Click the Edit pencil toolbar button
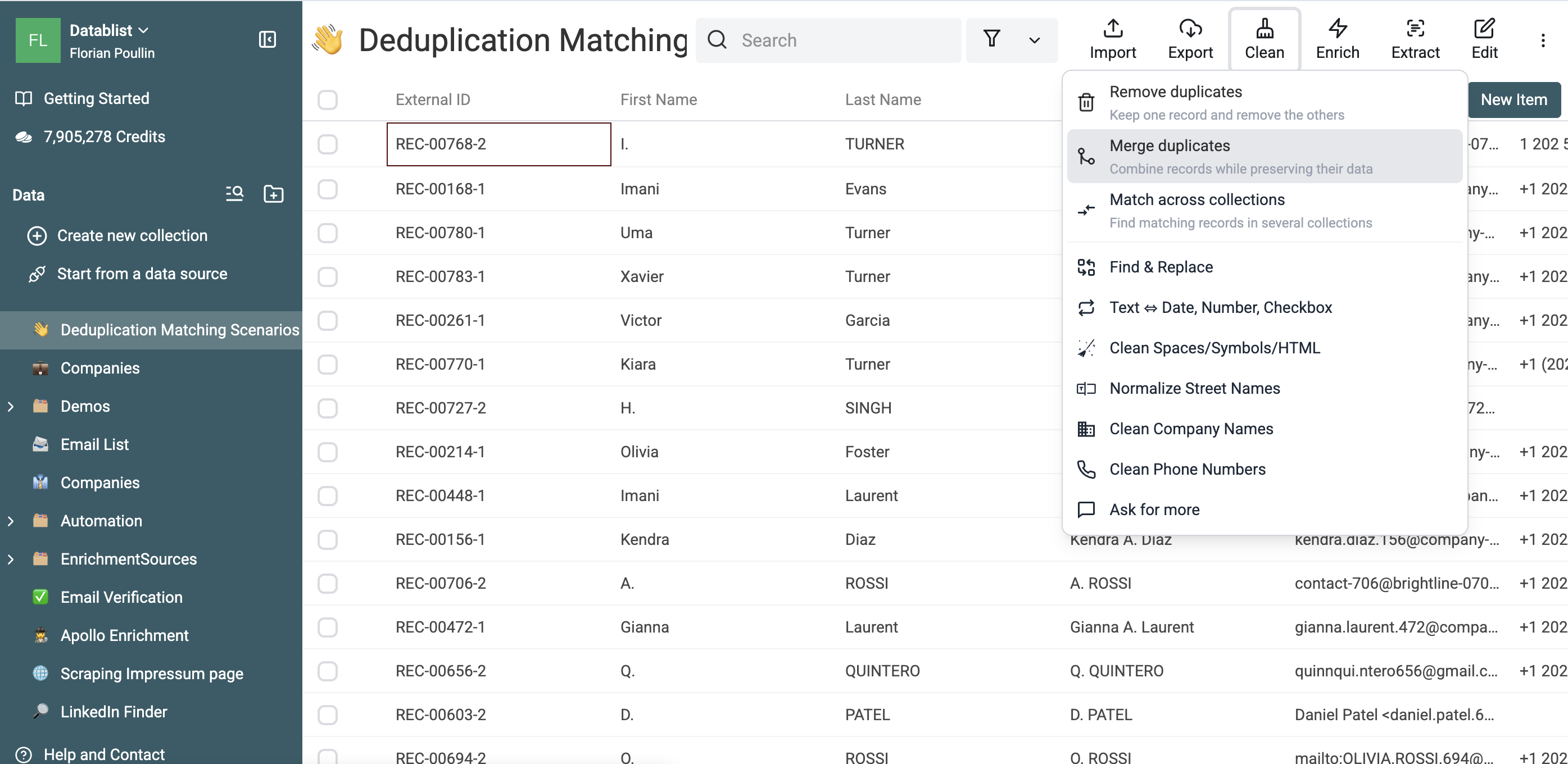This screenshot has width=1568, height=764. (1485, 39)
